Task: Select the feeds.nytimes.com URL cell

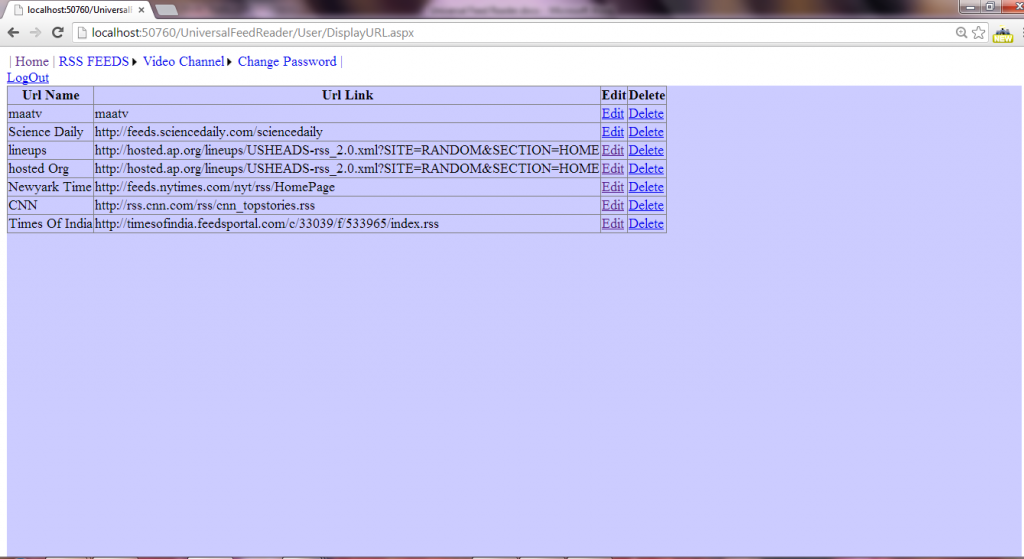Action: [x=347, y=187]
